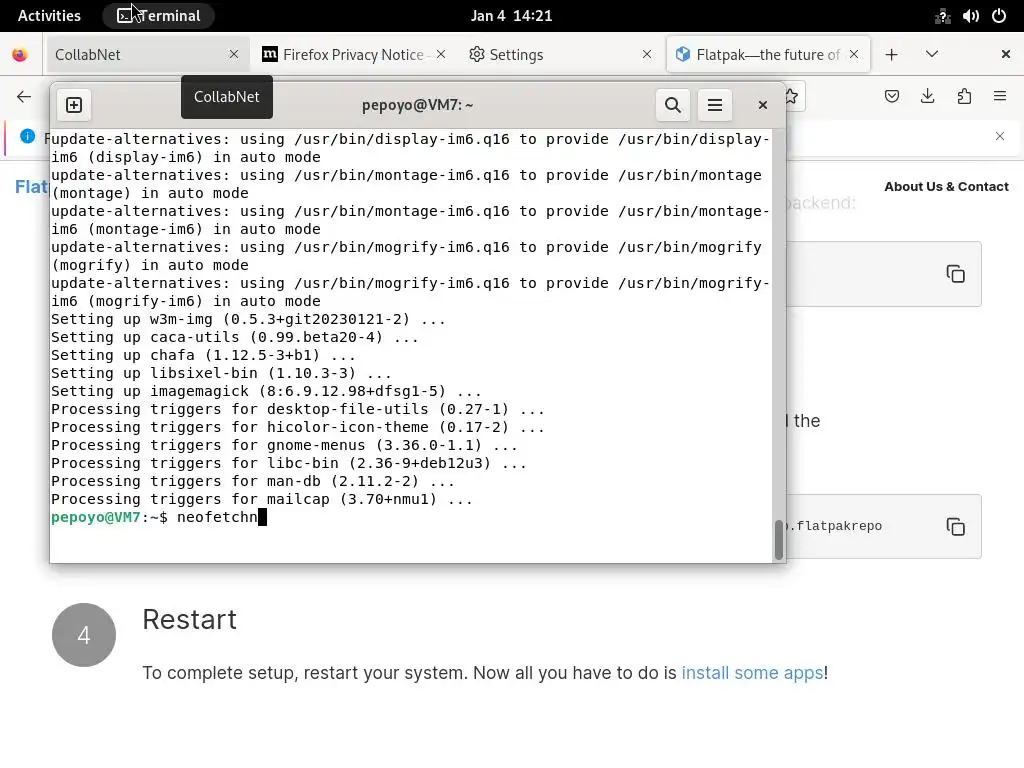Image resolution: width=1024 pixels, height=768 pixels.
Task: Open the power system menu icon
Action: coord(999,16)
